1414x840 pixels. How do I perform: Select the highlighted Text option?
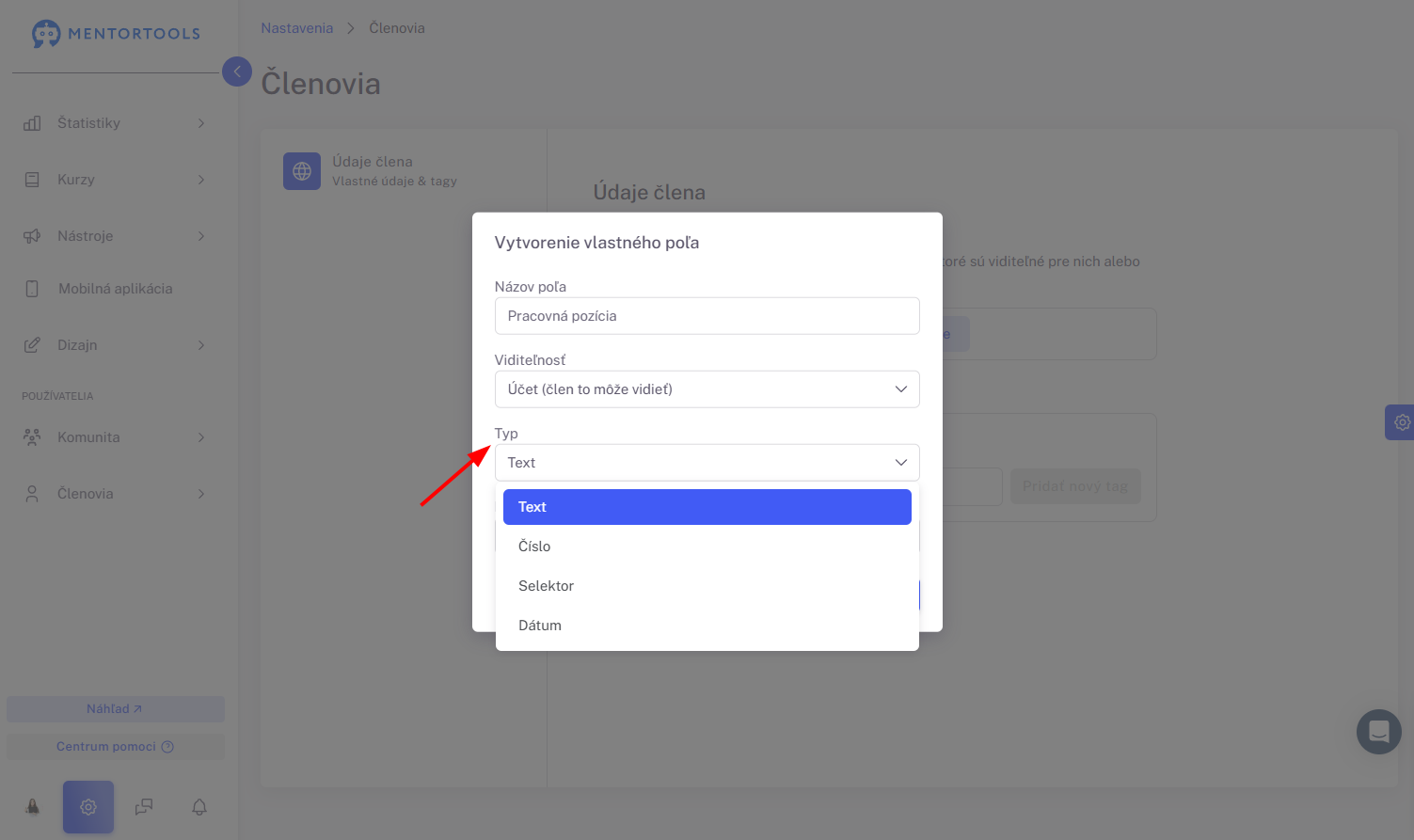707,507
